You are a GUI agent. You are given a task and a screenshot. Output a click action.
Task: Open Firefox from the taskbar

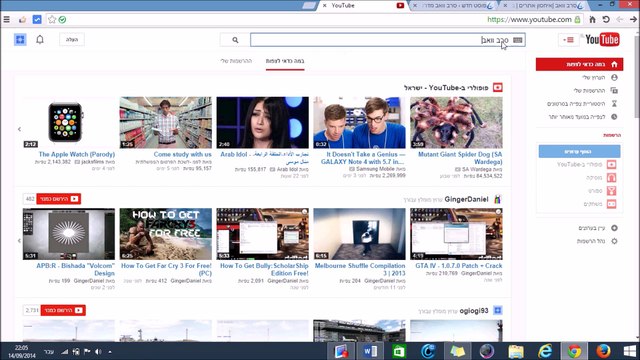coord(603,351)
